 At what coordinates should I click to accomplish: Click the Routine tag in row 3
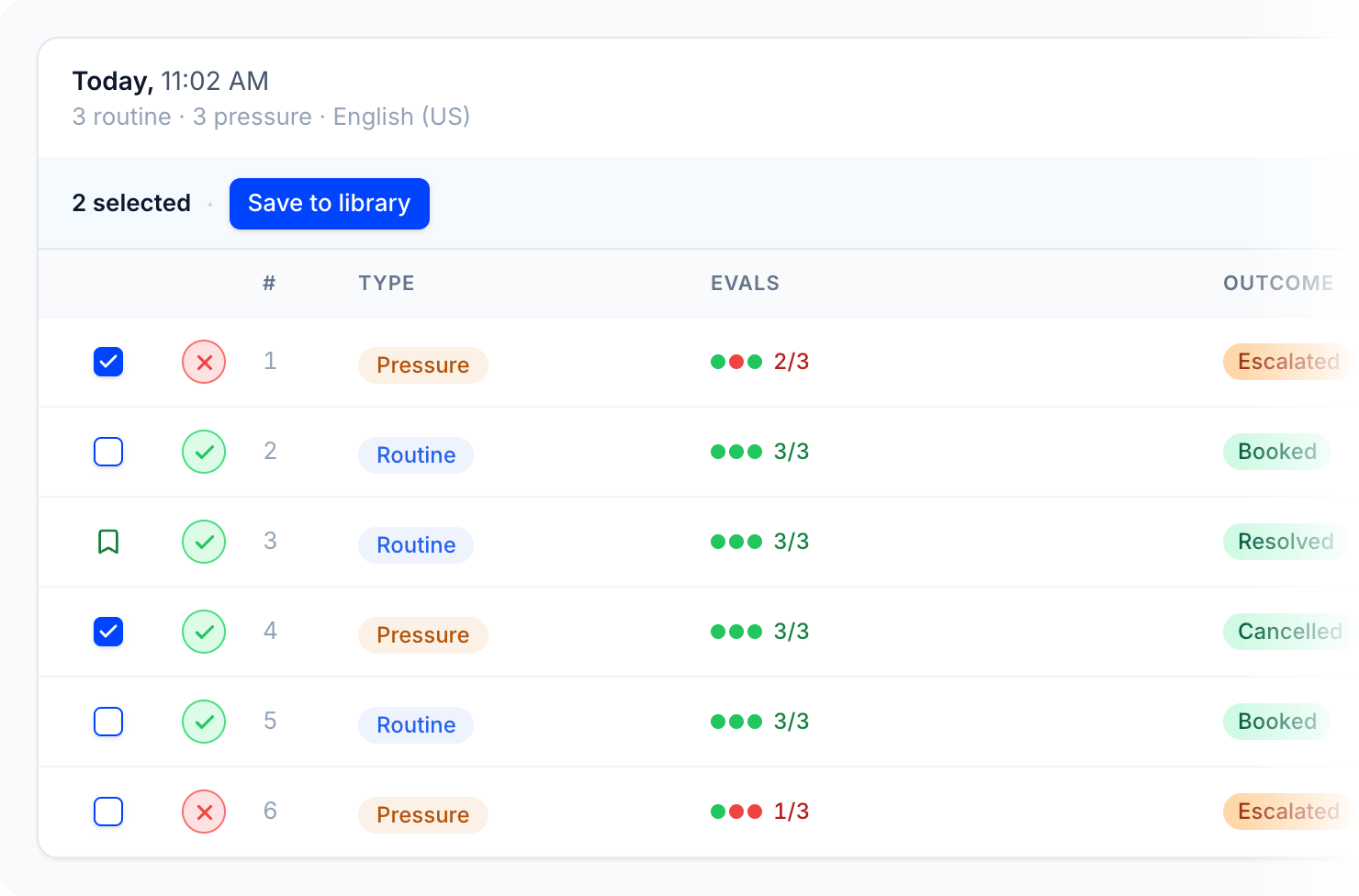pos(416,544)
